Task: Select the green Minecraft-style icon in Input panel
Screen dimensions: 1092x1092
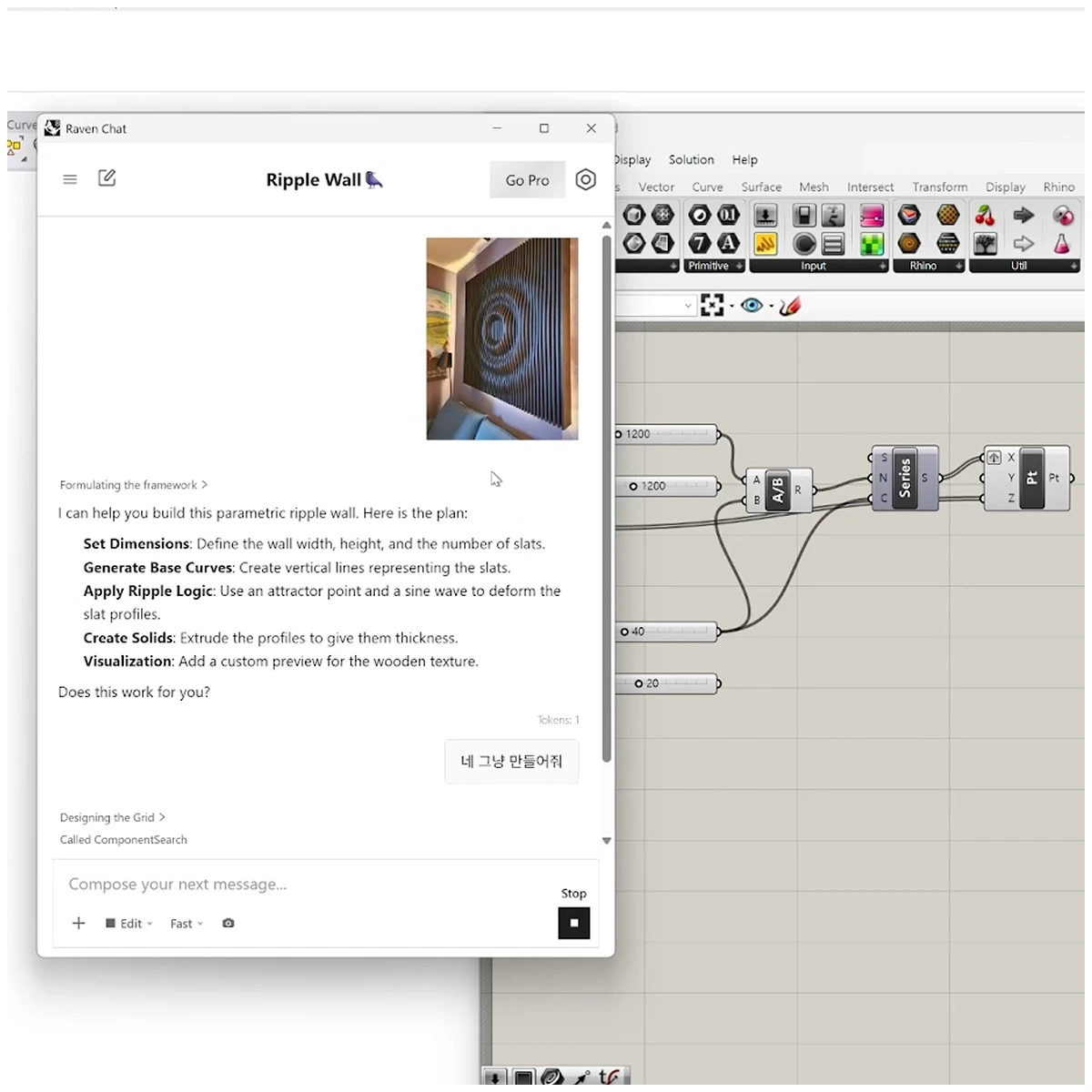Action: click(872, 244)
